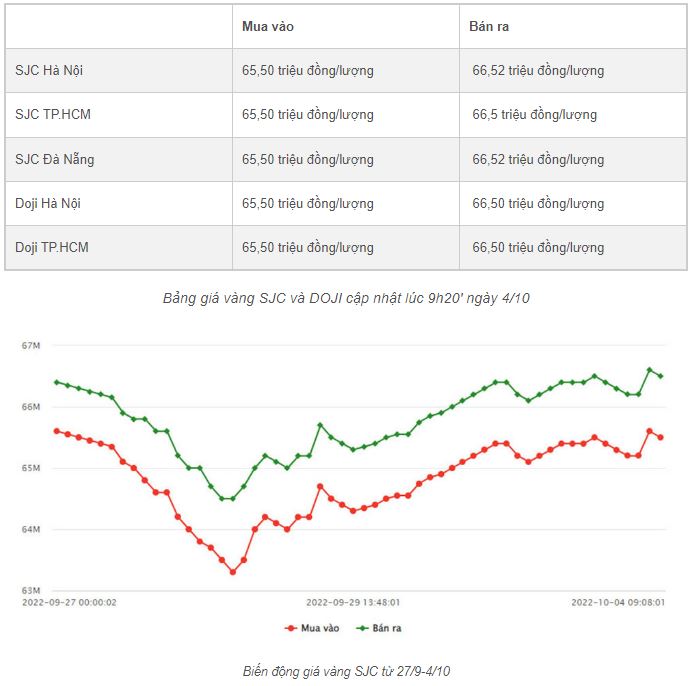This screenshot has width=694, height=686.
Task: Click the first red data point on the left
Action: coord(56,431)
